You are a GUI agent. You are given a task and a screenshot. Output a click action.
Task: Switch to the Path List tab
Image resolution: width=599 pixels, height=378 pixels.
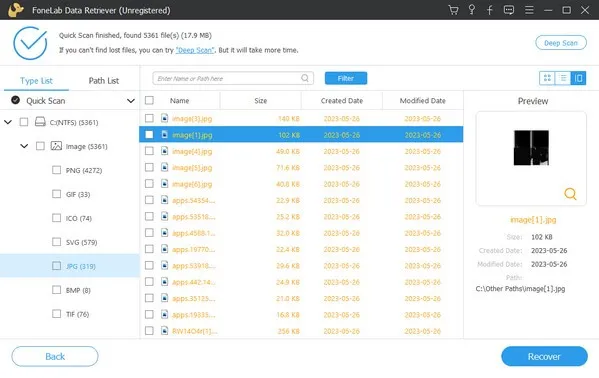(104, 81)
